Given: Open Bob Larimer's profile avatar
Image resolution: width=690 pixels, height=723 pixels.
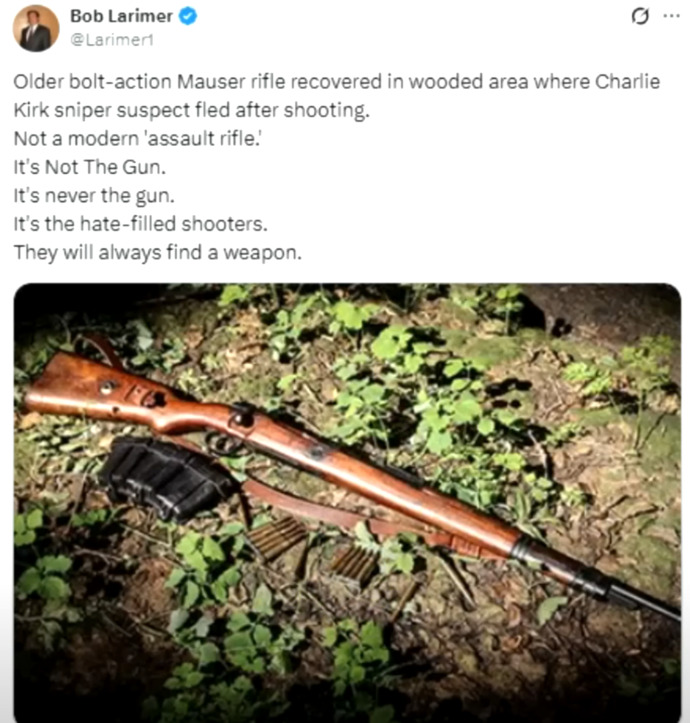Looking at the screenshot, I should coord(36,28).
